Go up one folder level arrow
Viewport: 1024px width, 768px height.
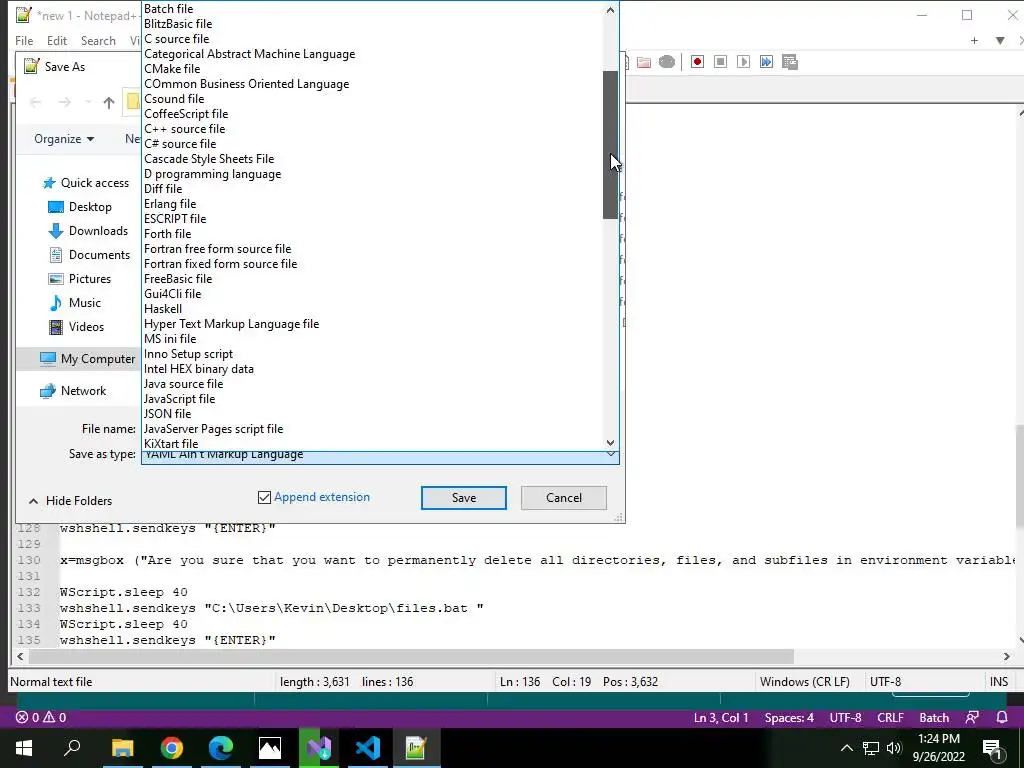tap(109, 103)
